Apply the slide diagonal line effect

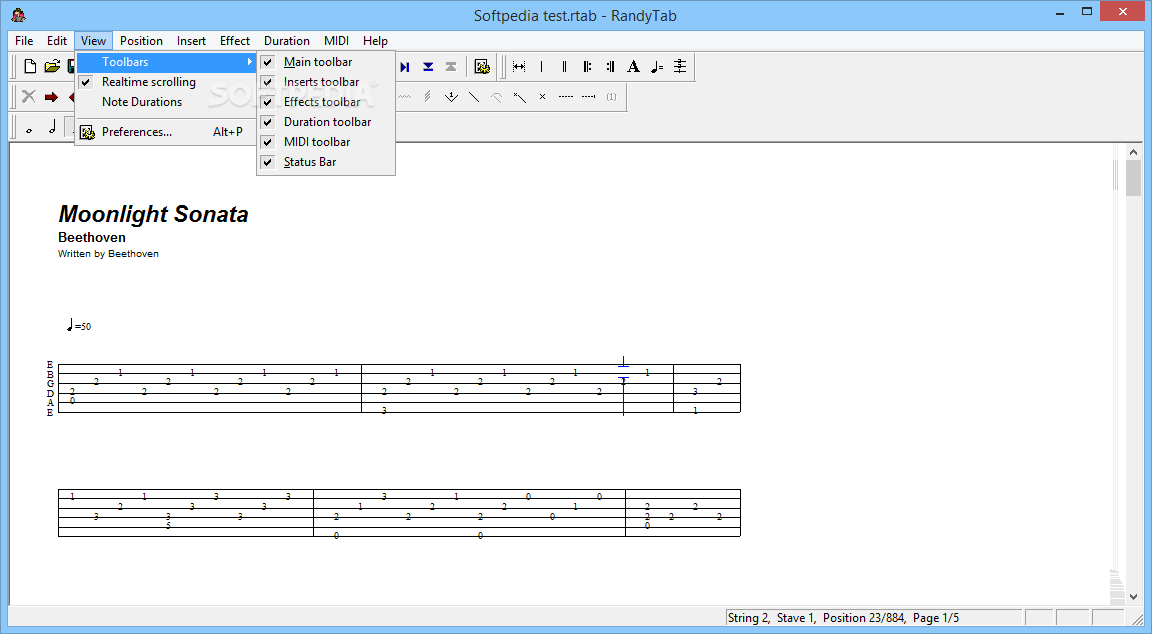[x=474, y=96]
